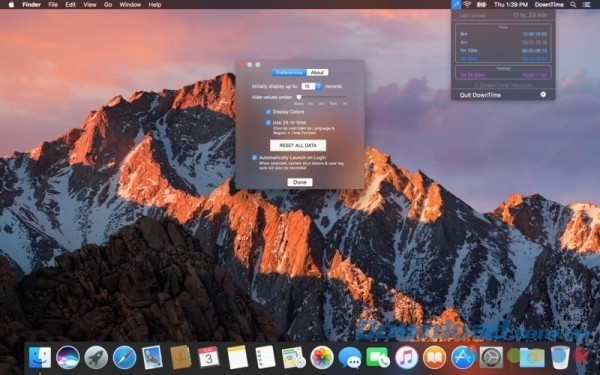The image size is (600, 375).
Task: Click the Hide values under slider knob
Action: click(299, 97)
